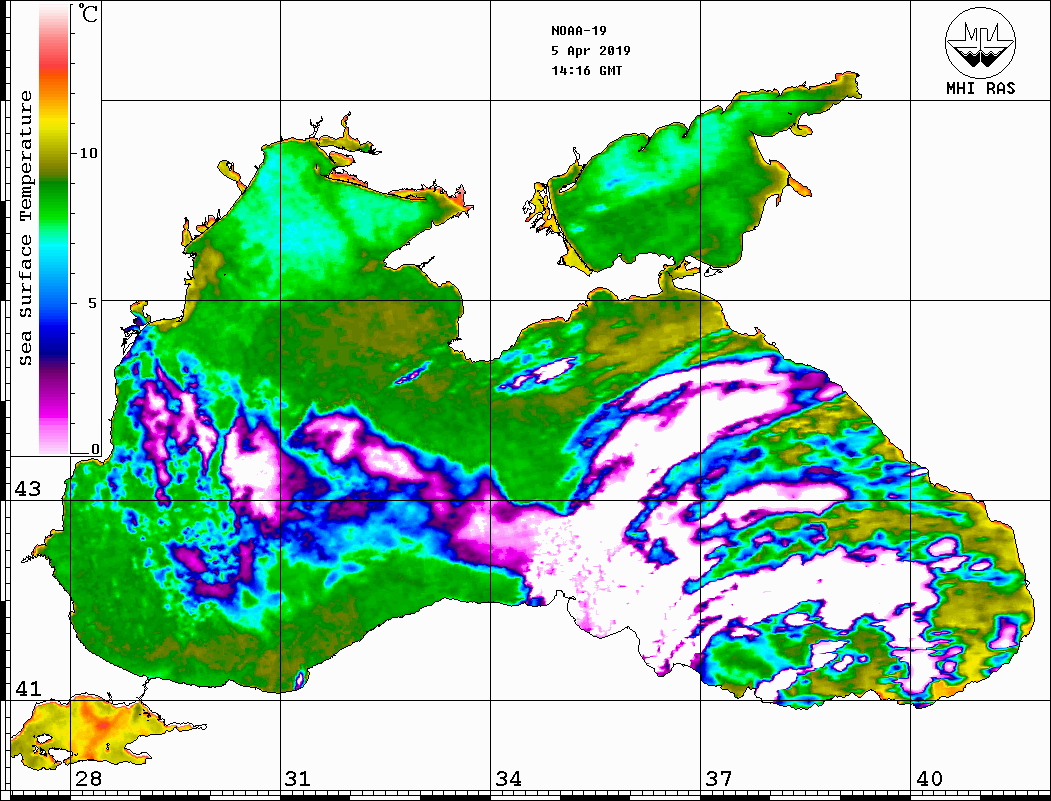1051x801 pixels.
Task: Click the "MHI RAS" text under the logo
Action: (x=980, y=88)
